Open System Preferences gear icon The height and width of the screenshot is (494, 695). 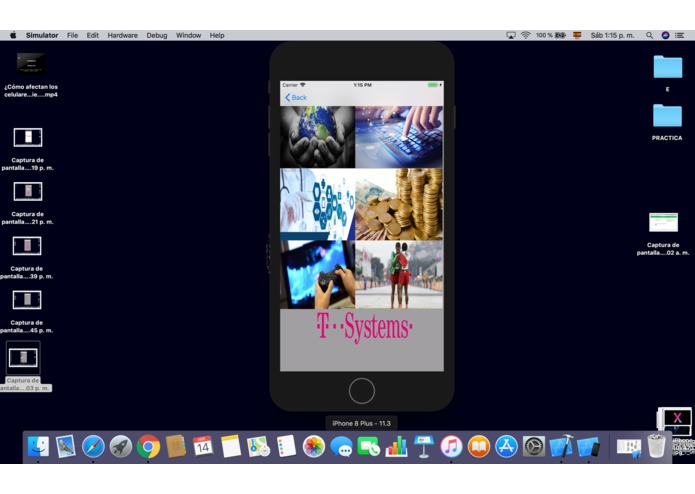pos(534,447)
